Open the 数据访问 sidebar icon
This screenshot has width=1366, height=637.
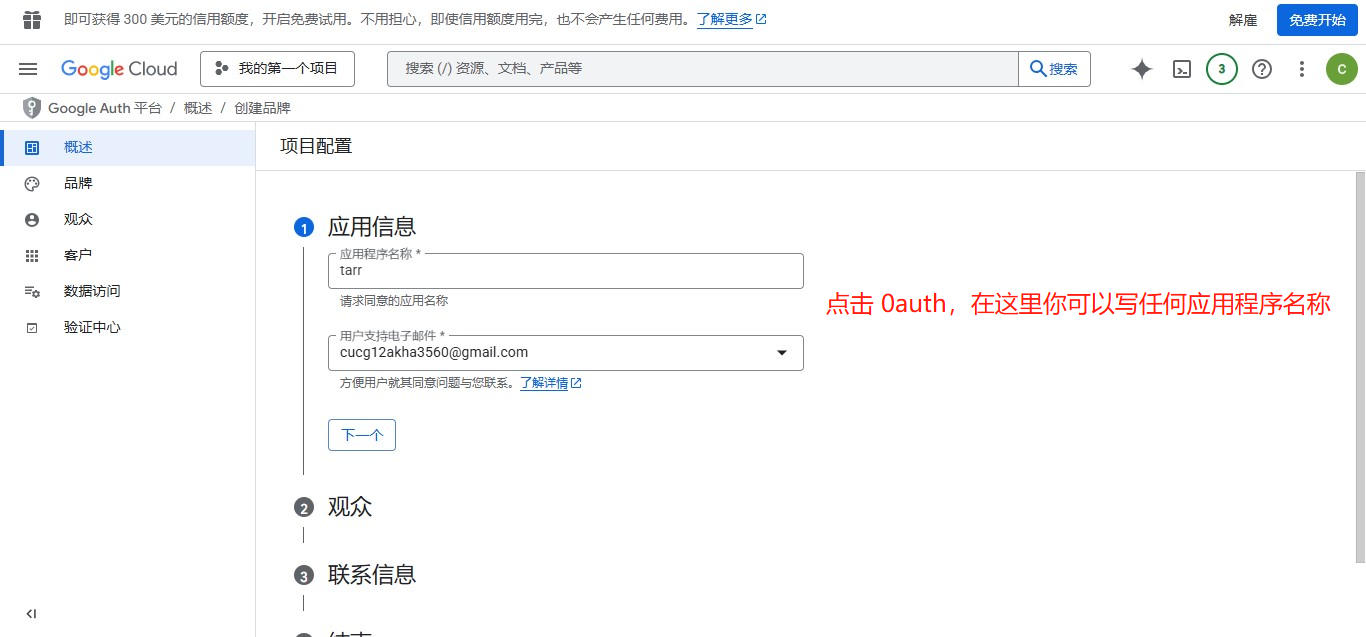[x=31, y=291]
